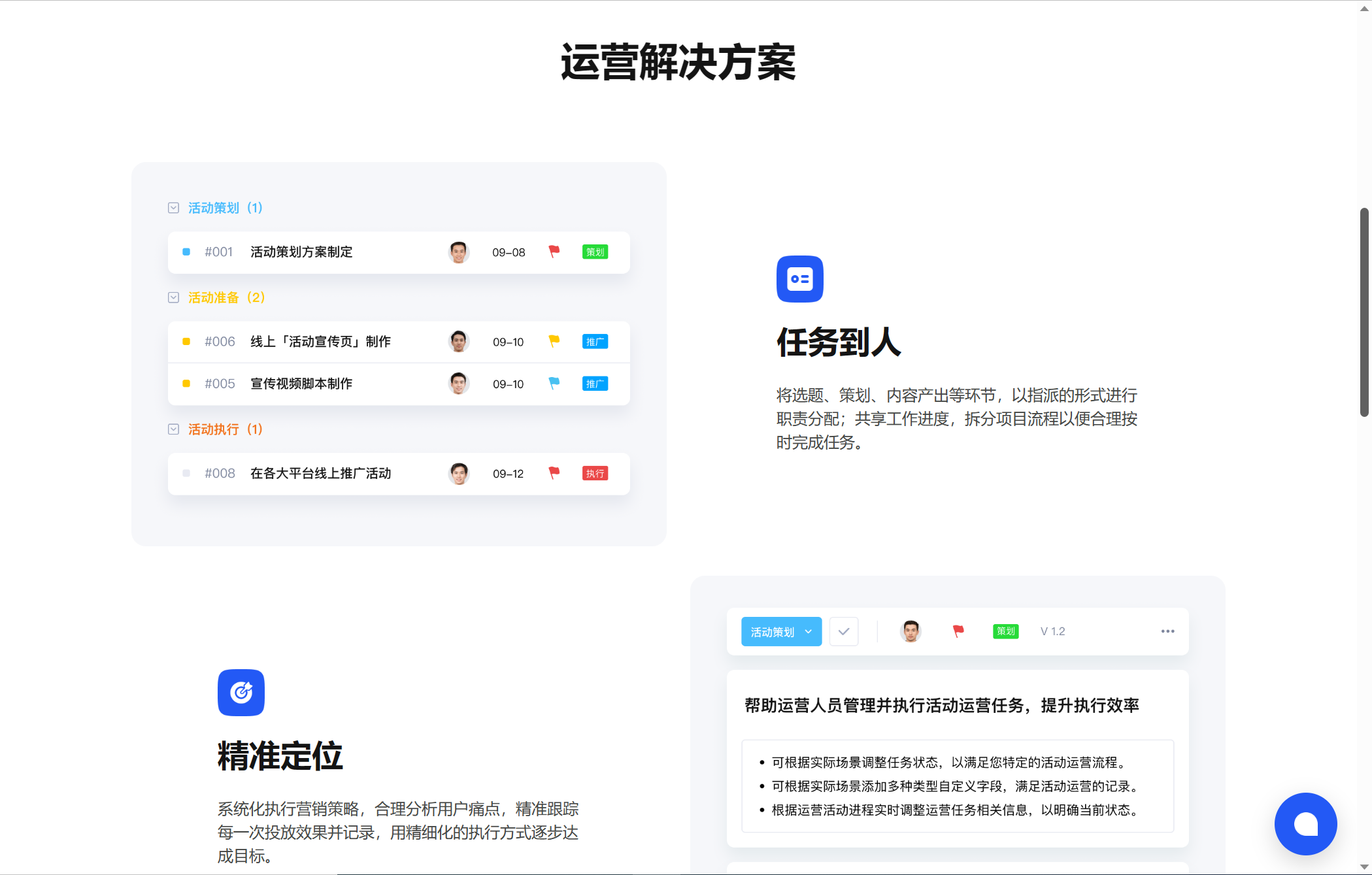This screenshot has width=1372, height=875.
Task: Click the green 策划 tag on #001
Action: click(x=595, y=252)
